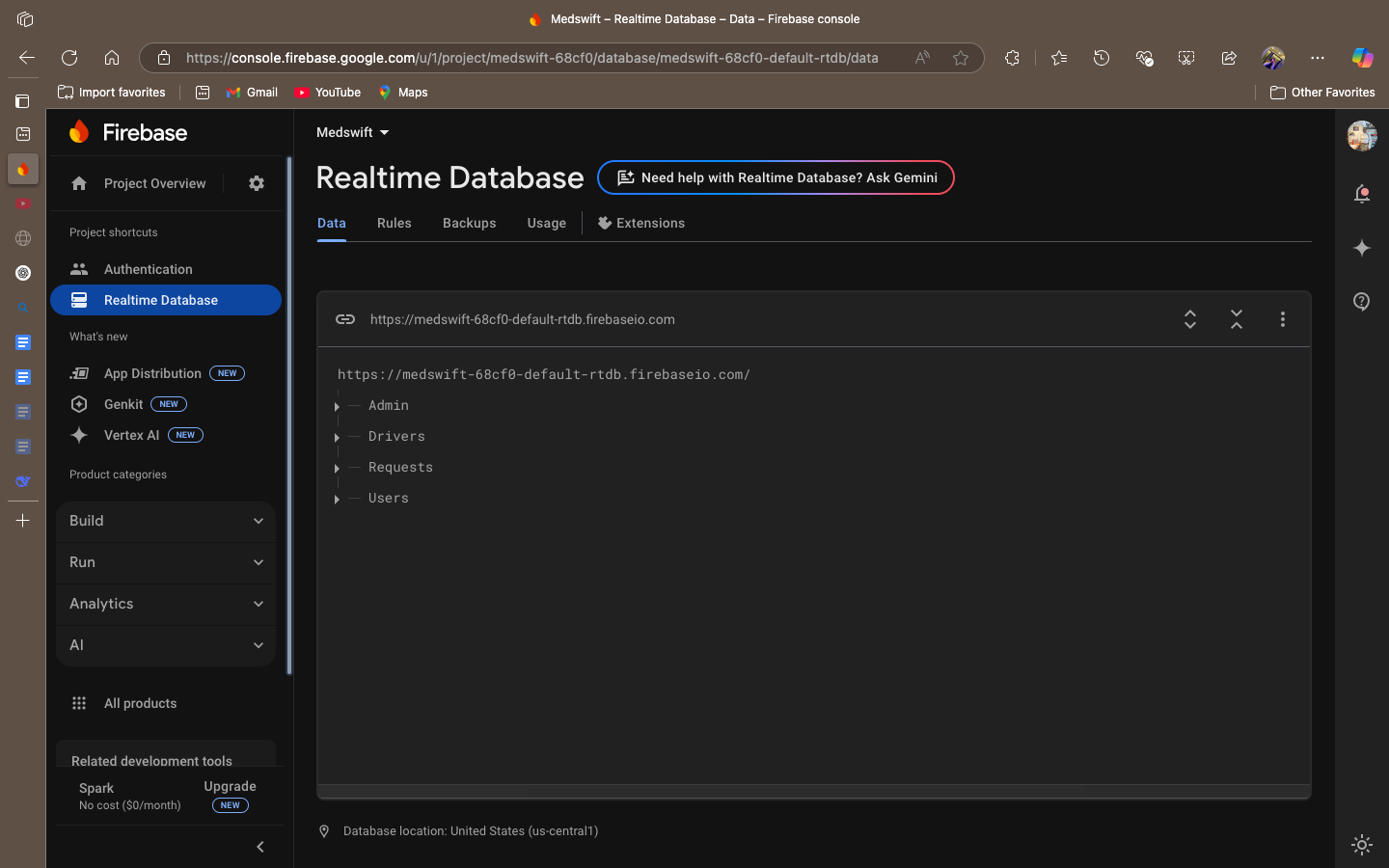Screen dimensions: 1389x868
Task: Expand the Admin node
Action: pos(337,406)
